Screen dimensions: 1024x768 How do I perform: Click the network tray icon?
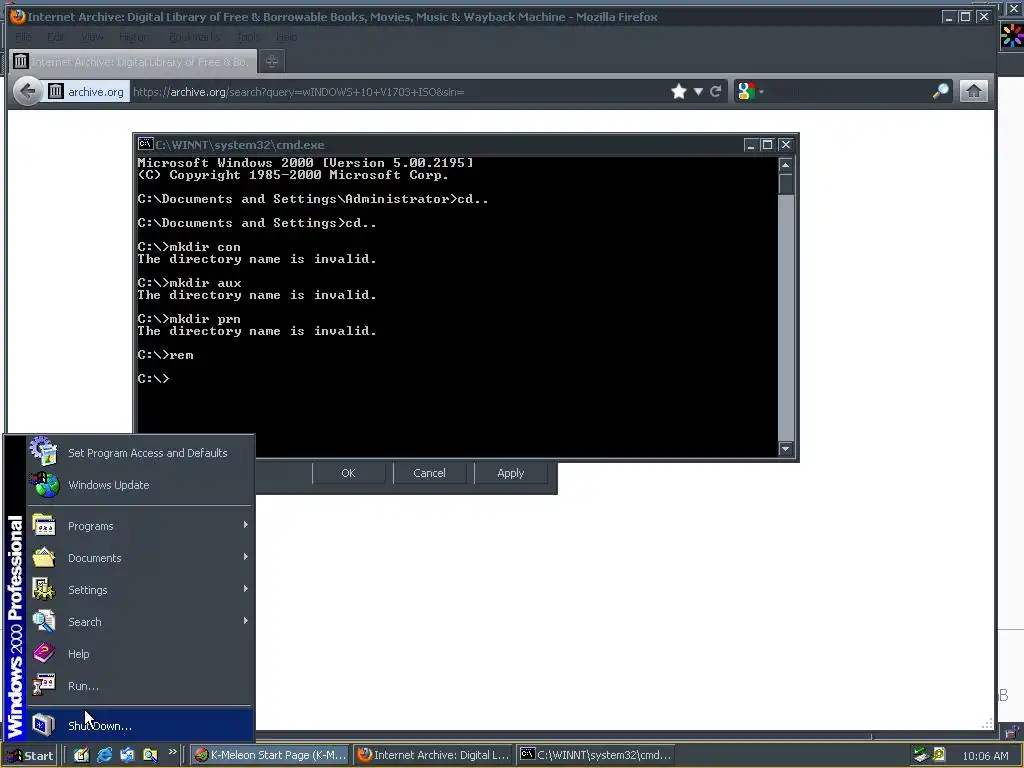click(x=921, y=755)
